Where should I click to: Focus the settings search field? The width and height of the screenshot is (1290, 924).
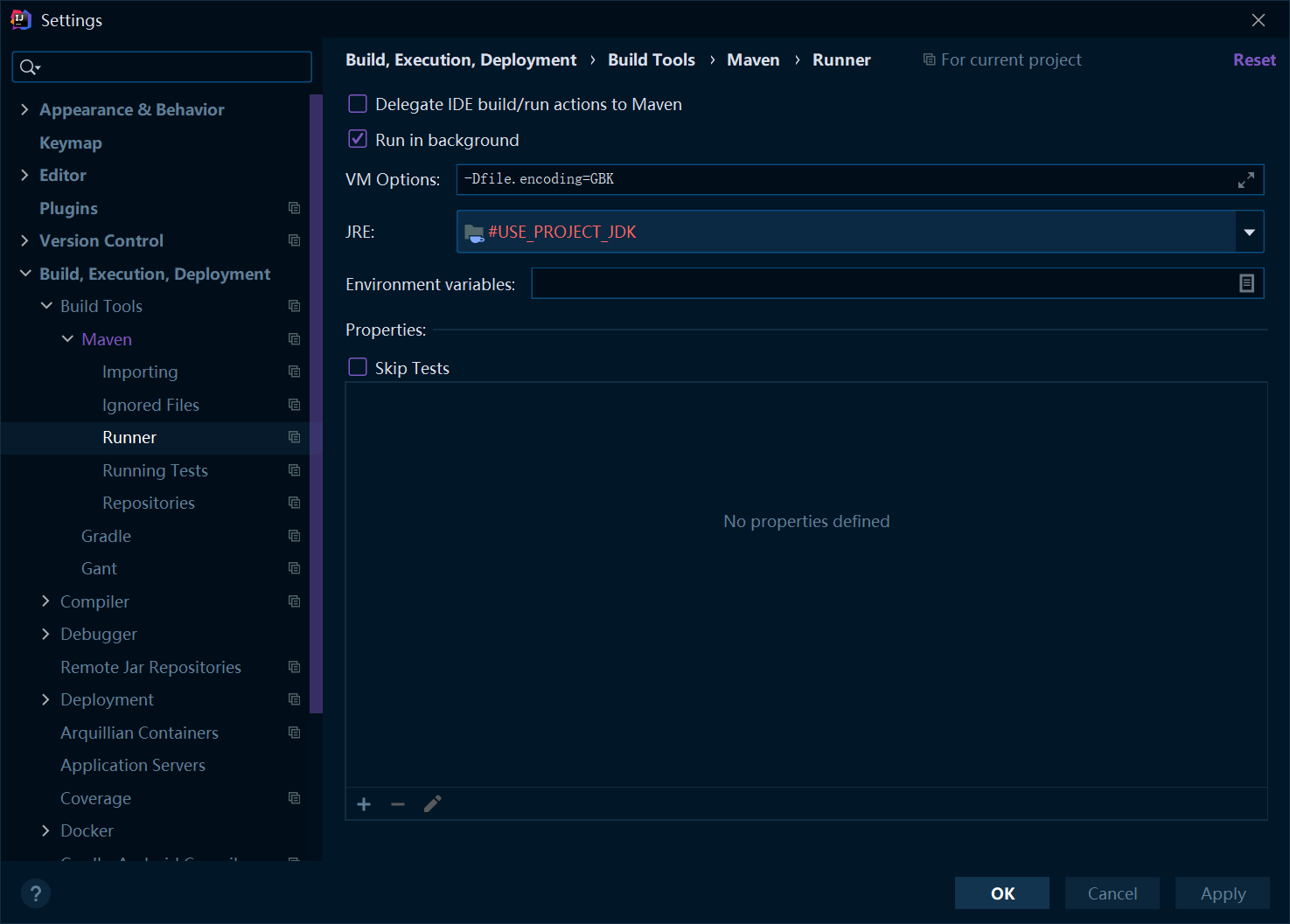point(162,67)
